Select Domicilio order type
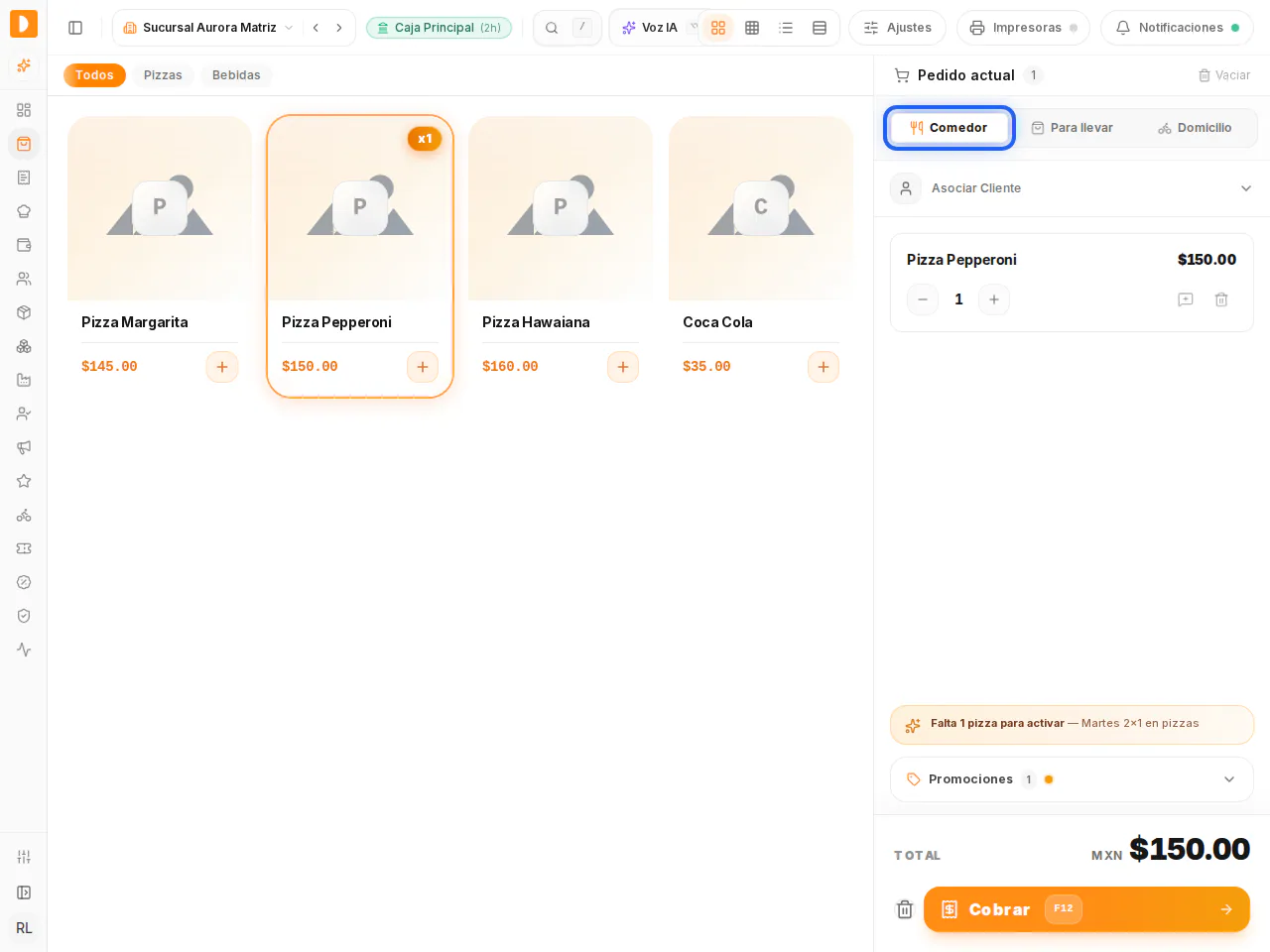This screenshot has width=1270, height=952. coord(1195,128)
